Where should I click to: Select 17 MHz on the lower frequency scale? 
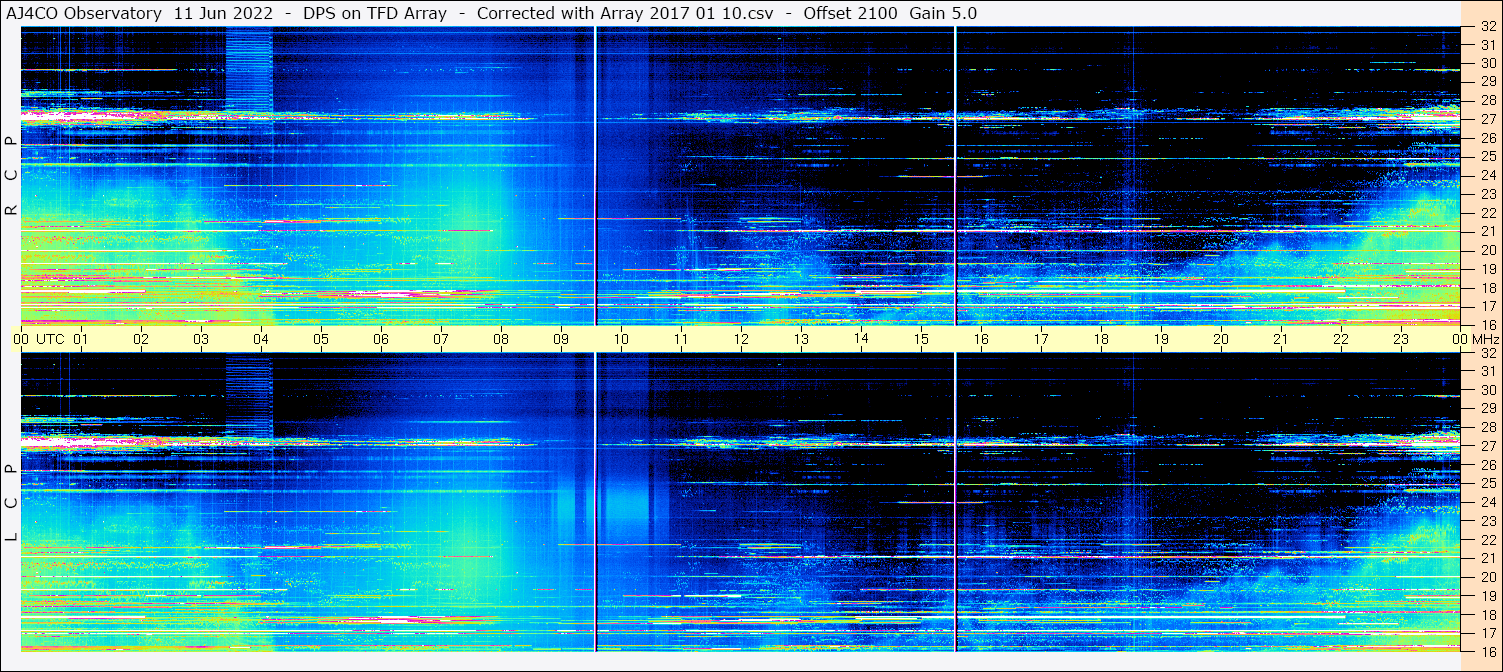pos(1487,633)
